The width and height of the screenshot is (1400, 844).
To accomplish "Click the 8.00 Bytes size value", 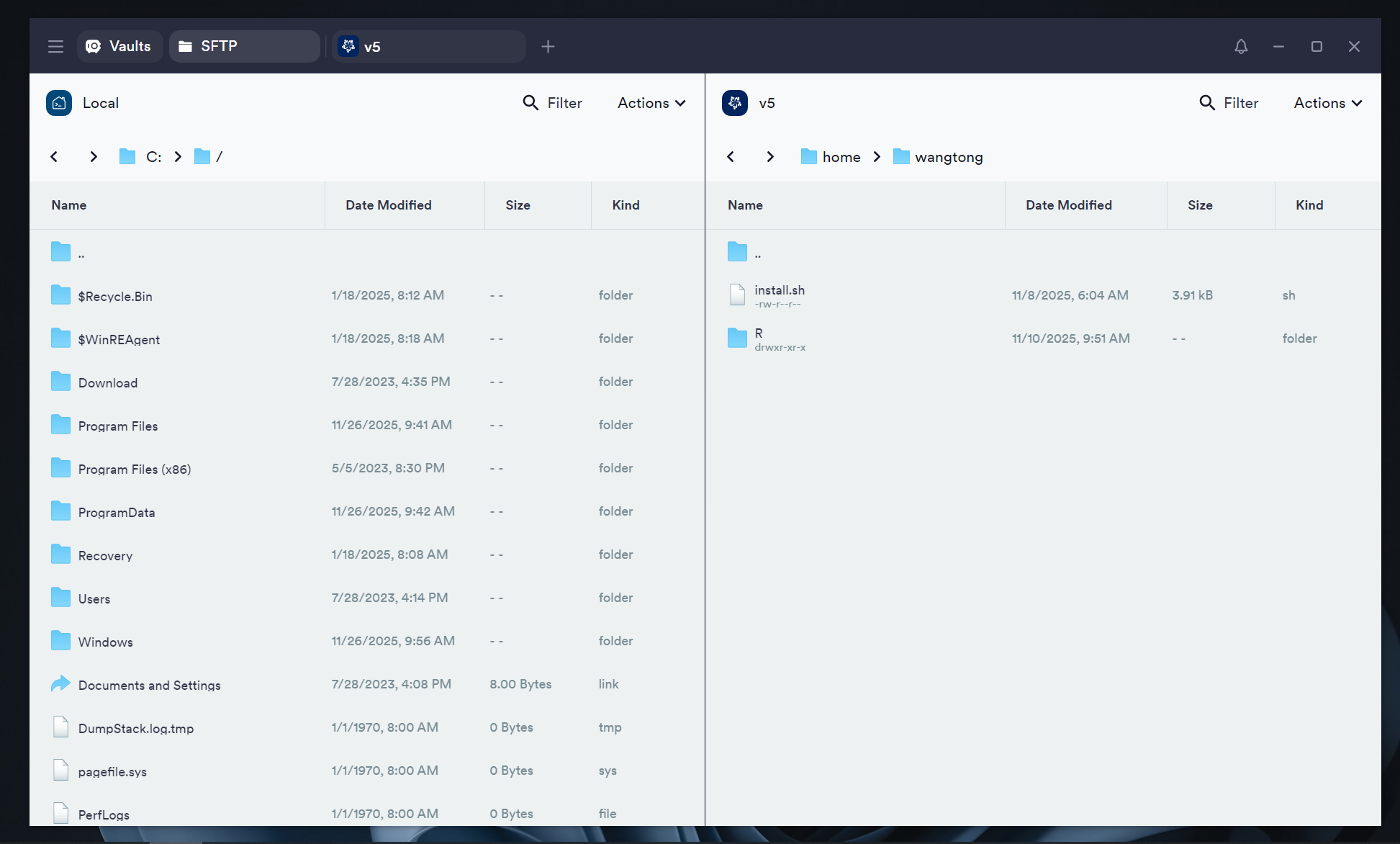I will [520, 684].
